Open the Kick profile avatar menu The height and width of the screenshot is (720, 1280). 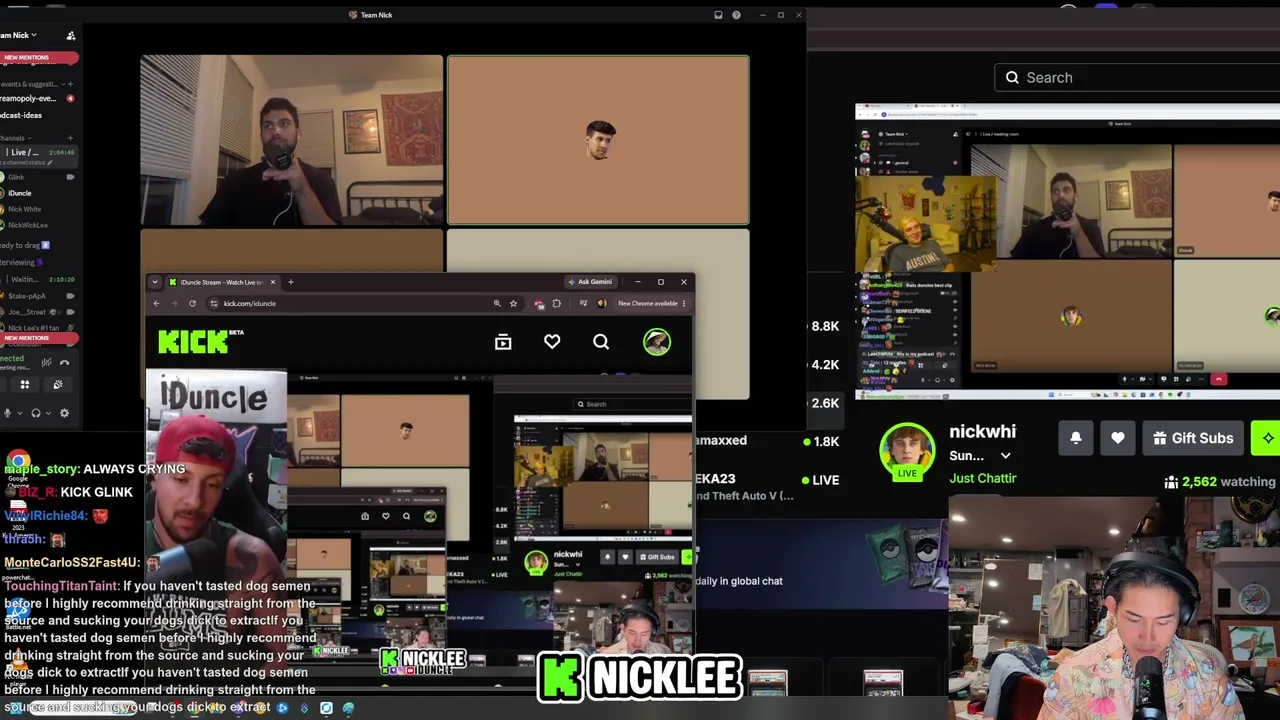(x=656, y=342)
